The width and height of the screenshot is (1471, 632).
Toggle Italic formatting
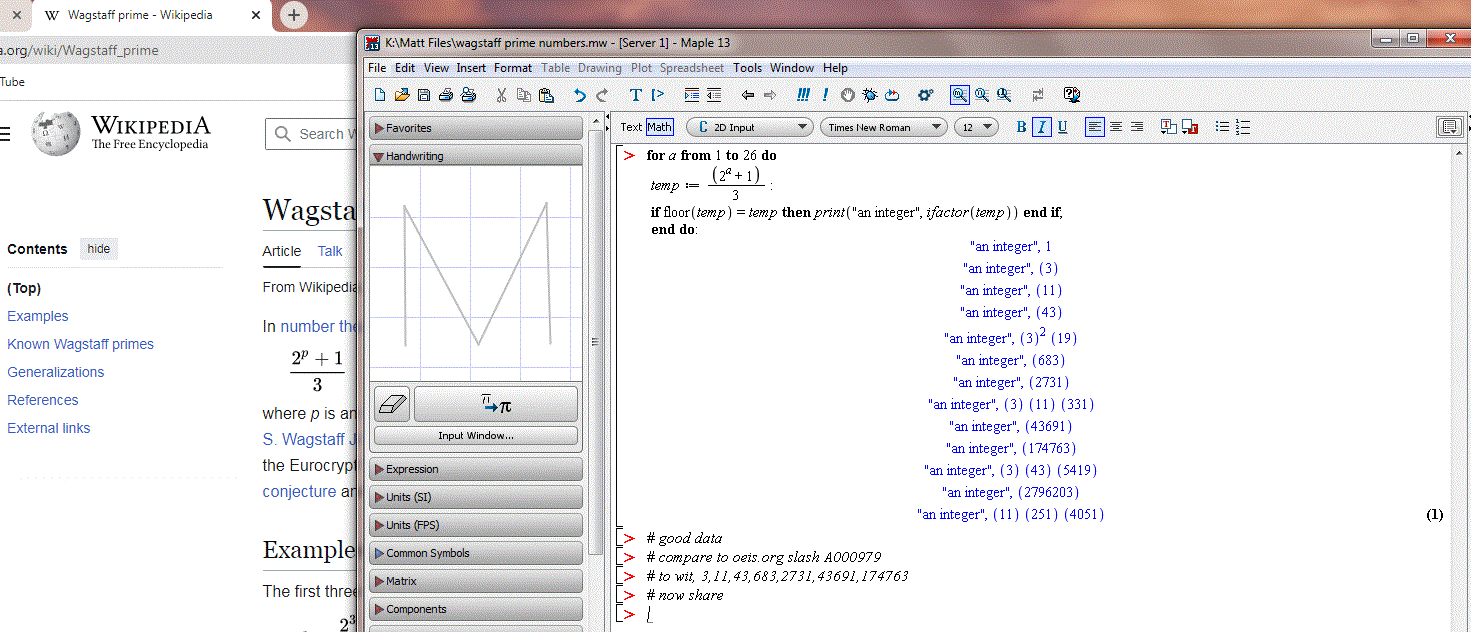click(x=1042, y=127)
